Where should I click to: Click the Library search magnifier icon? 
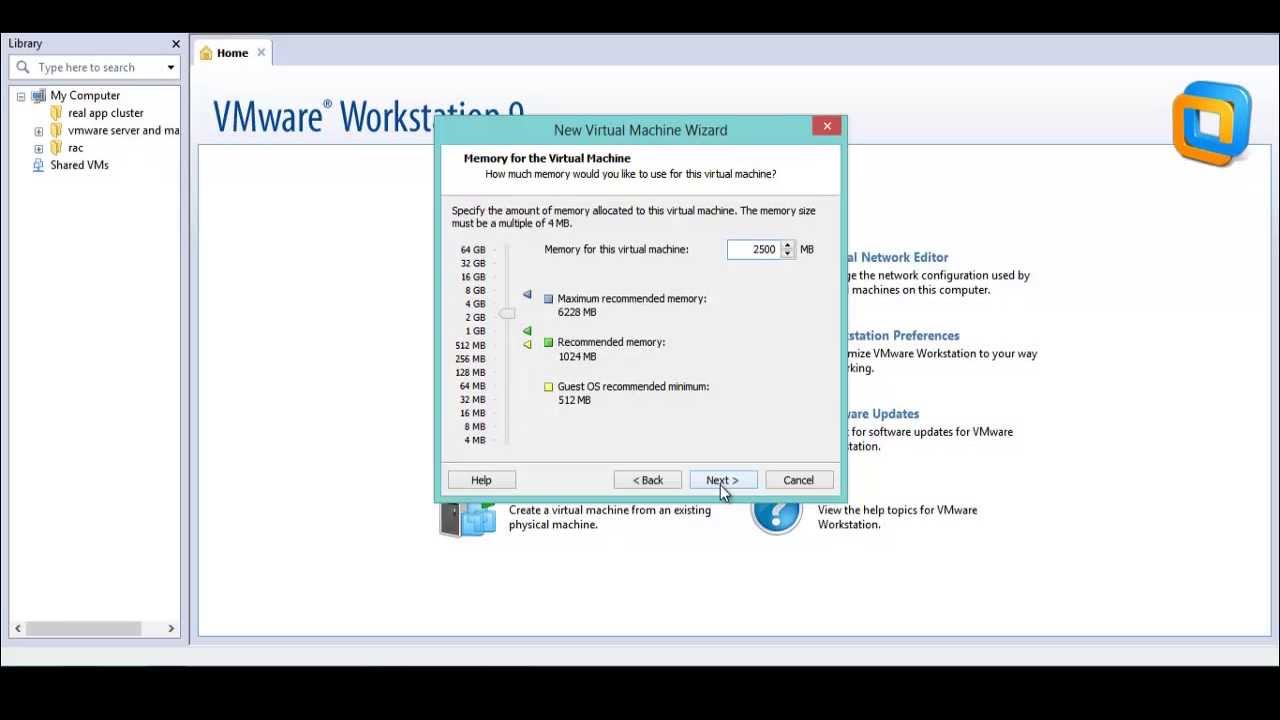23,67
